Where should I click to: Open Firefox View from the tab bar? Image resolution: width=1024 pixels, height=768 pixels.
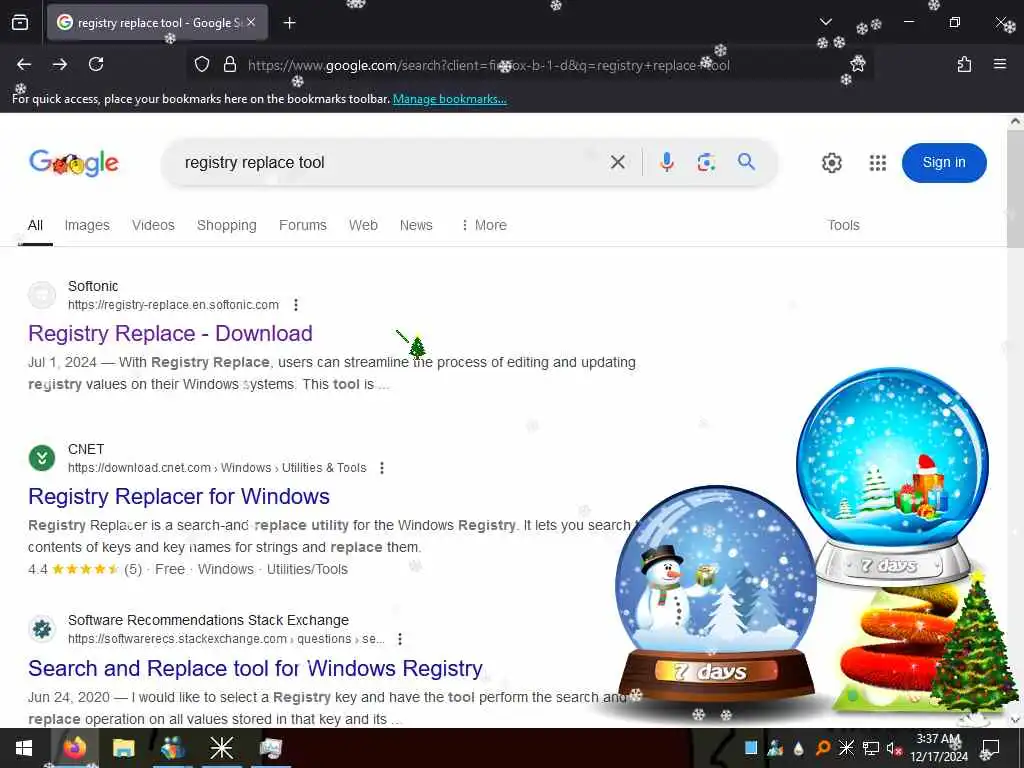click(20, 23)
